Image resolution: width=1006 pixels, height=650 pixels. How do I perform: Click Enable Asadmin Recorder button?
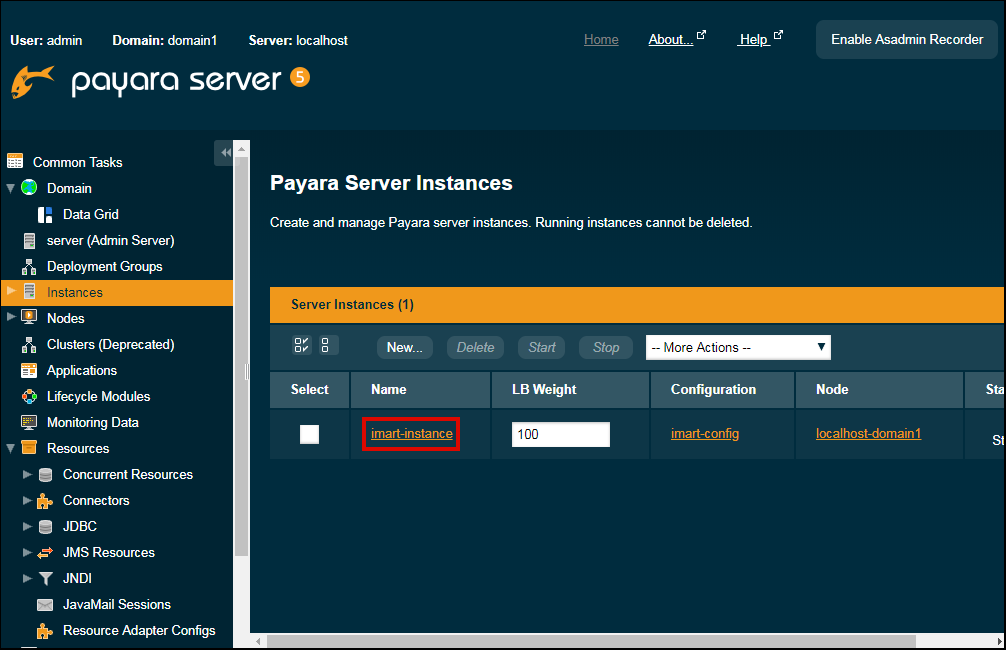pos(906,40)
